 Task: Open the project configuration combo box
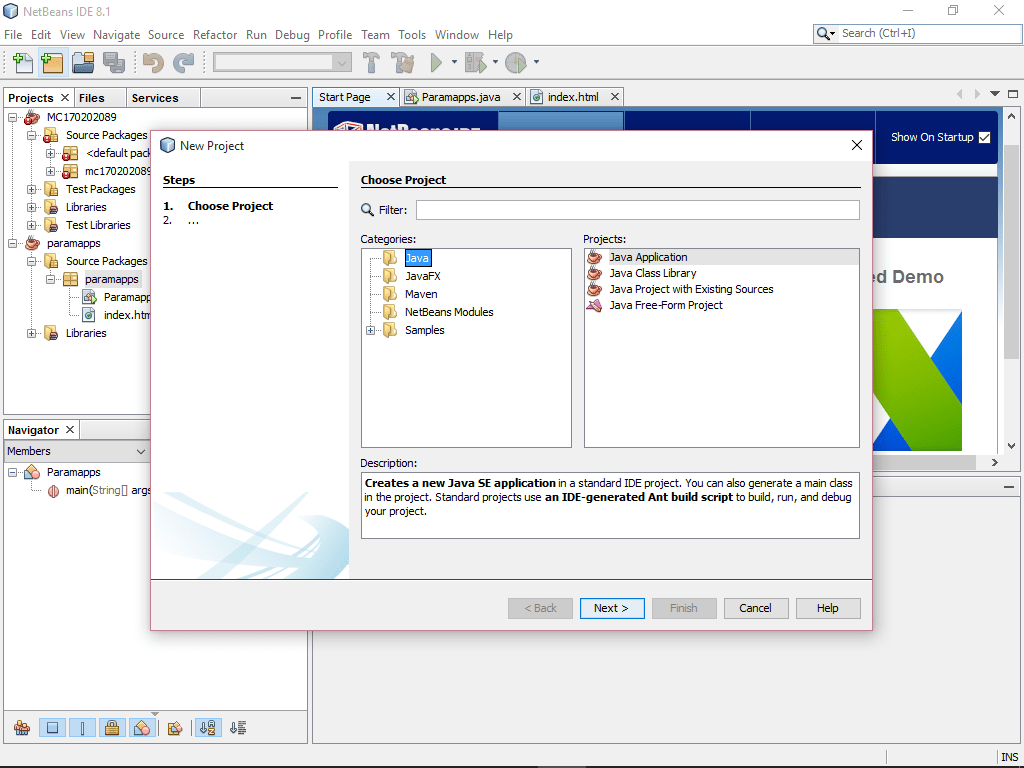point(283,63)
